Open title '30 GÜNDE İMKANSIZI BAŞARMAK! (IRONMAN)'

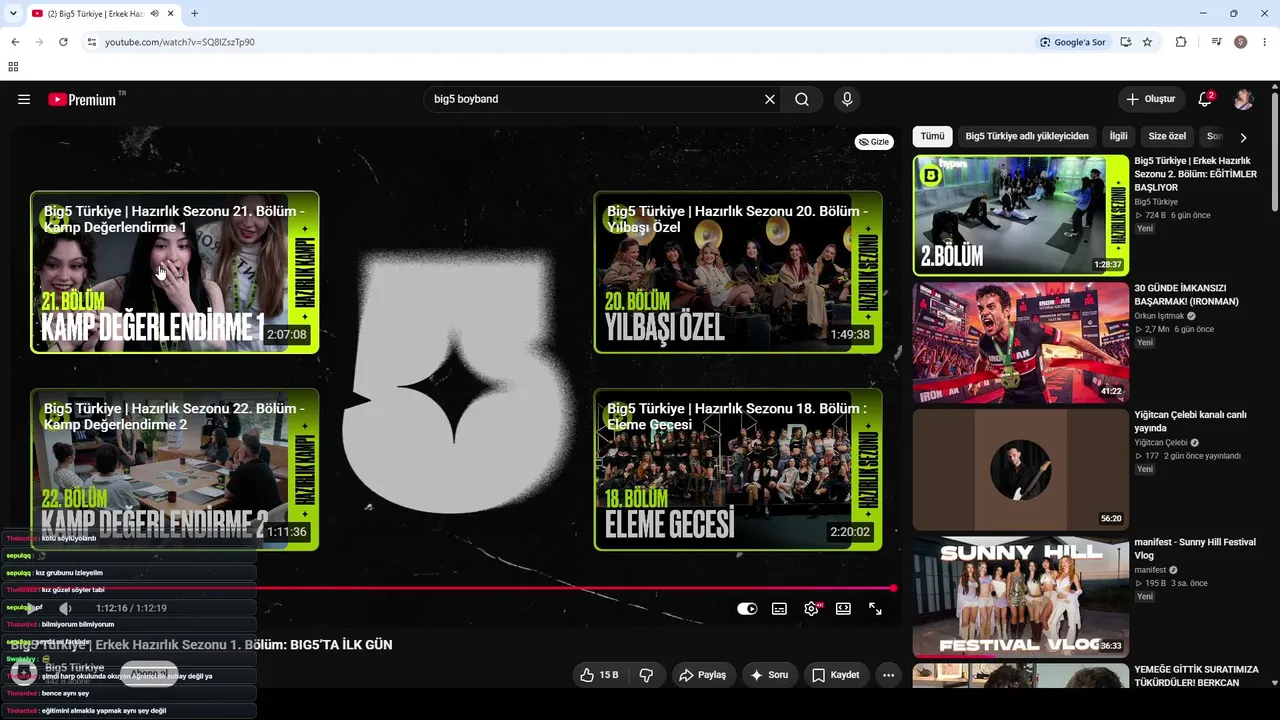coord(1187,295)
